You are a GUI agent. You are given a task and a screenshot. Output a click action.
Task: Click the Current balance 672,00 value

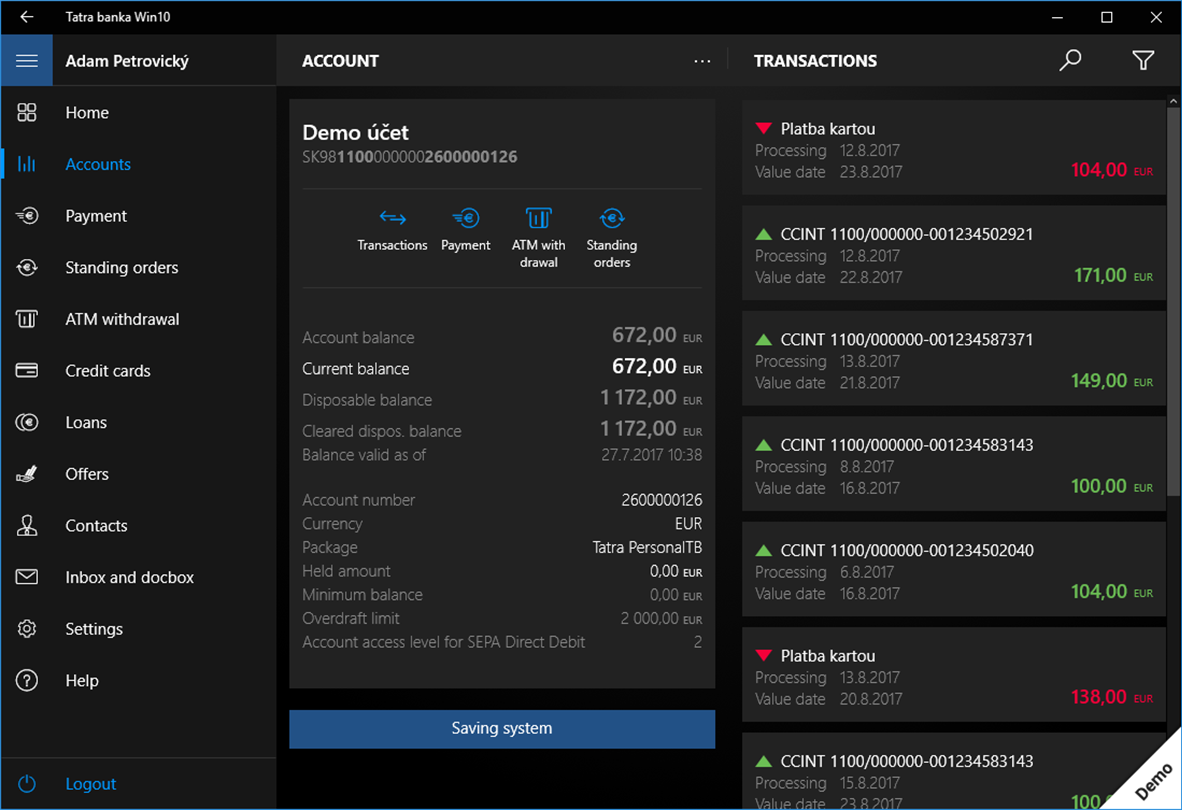(x=657, y=367)
